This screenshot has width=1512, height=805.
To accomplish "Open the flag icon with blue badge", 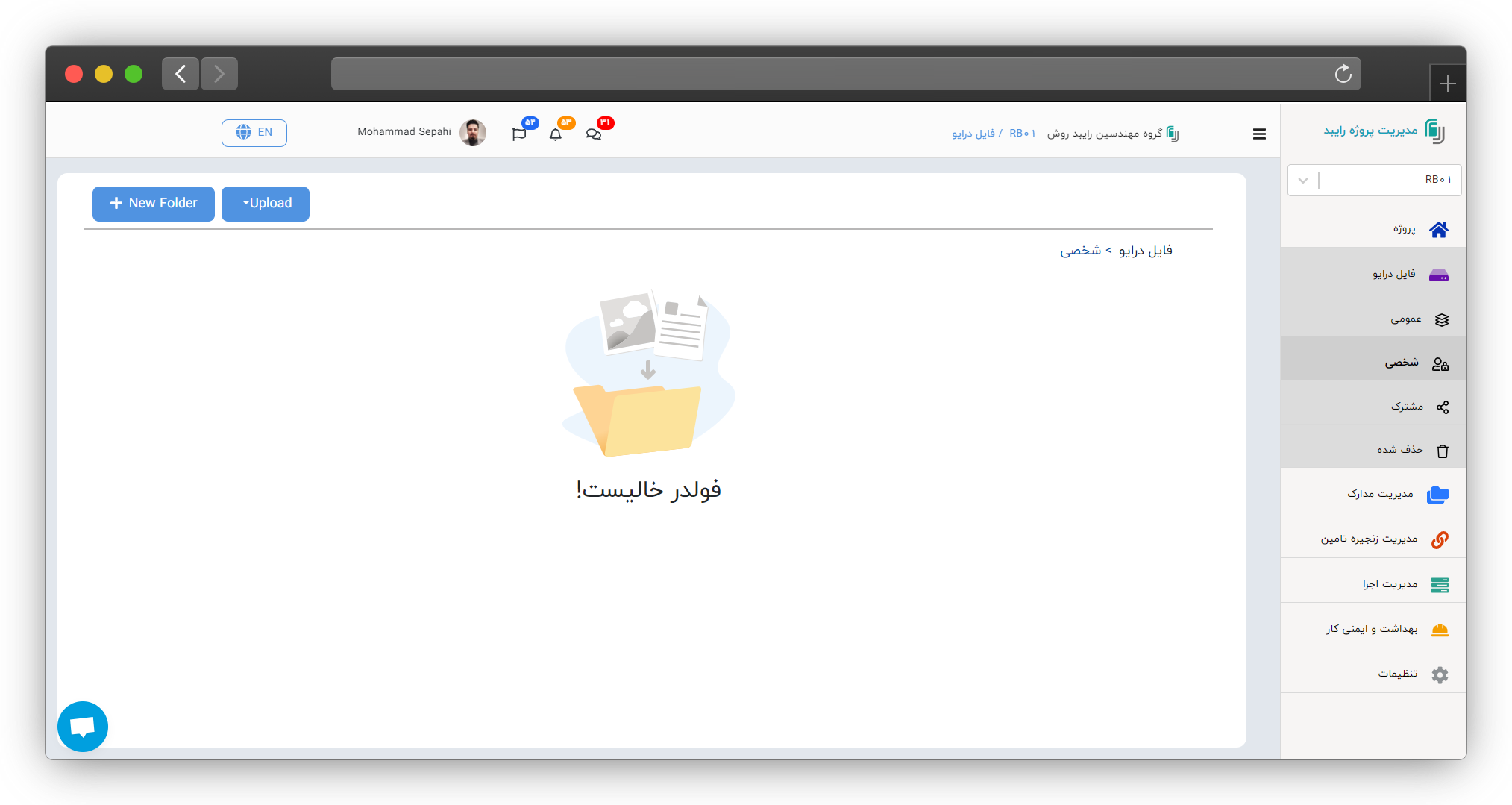I will [x=519, y=134].
